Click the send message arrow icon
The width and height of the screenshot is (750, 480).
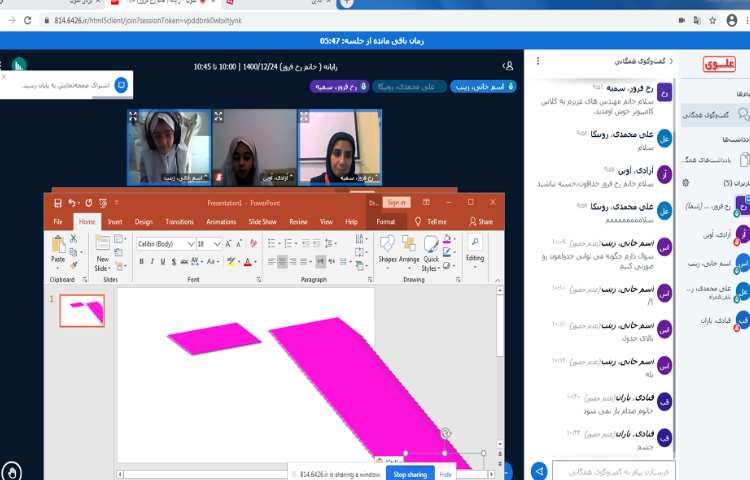click(x=539, y=470)
